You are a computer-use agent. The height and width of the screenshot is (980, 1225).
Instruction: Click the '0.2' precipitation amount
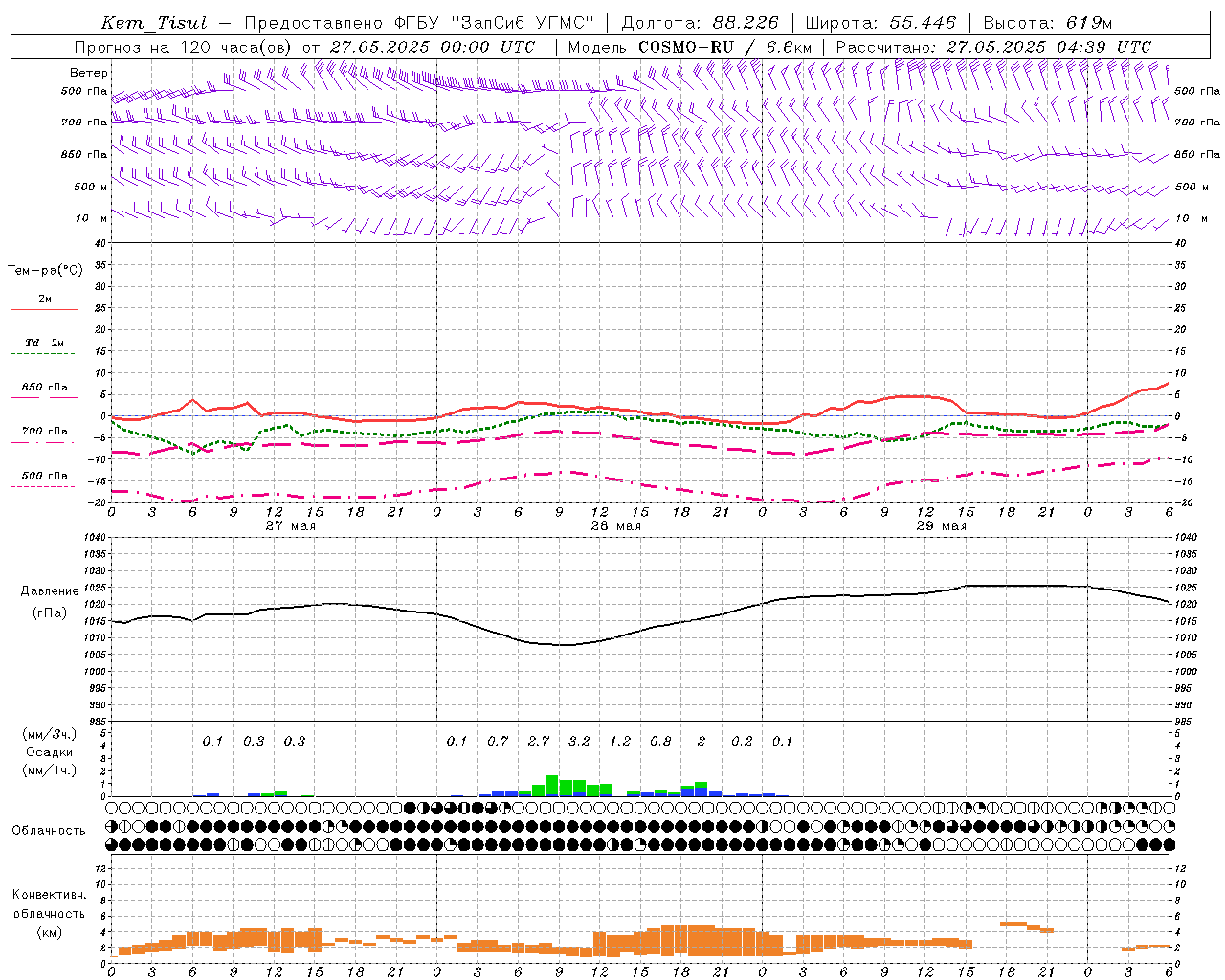pos(742,742)
